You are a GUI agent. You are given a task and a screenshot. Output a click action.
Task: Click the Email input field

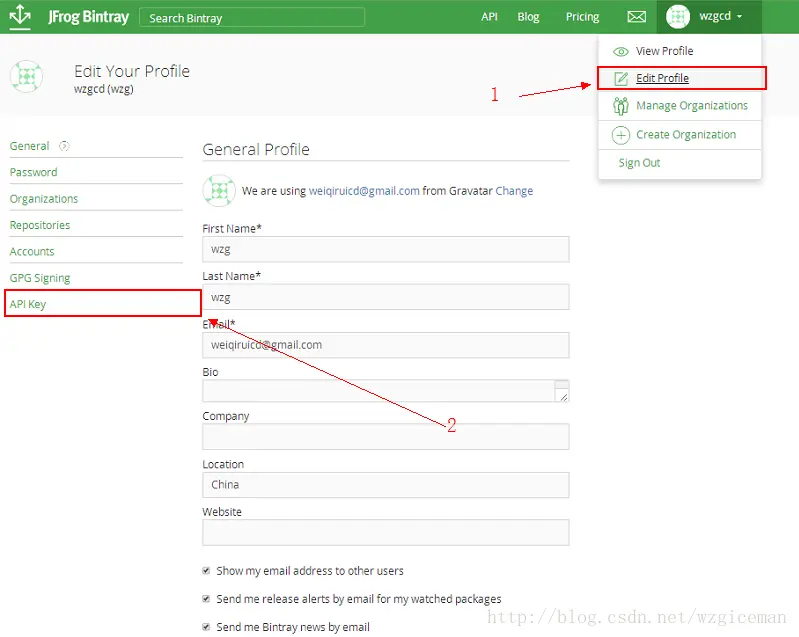click(x=386, y=345)
